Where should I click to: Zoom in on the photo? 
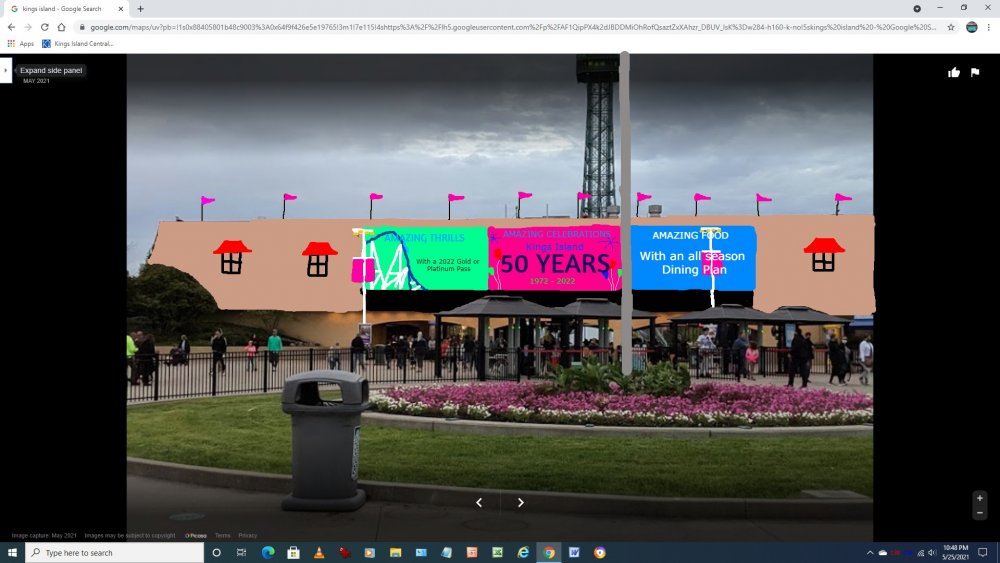point(980,498)
